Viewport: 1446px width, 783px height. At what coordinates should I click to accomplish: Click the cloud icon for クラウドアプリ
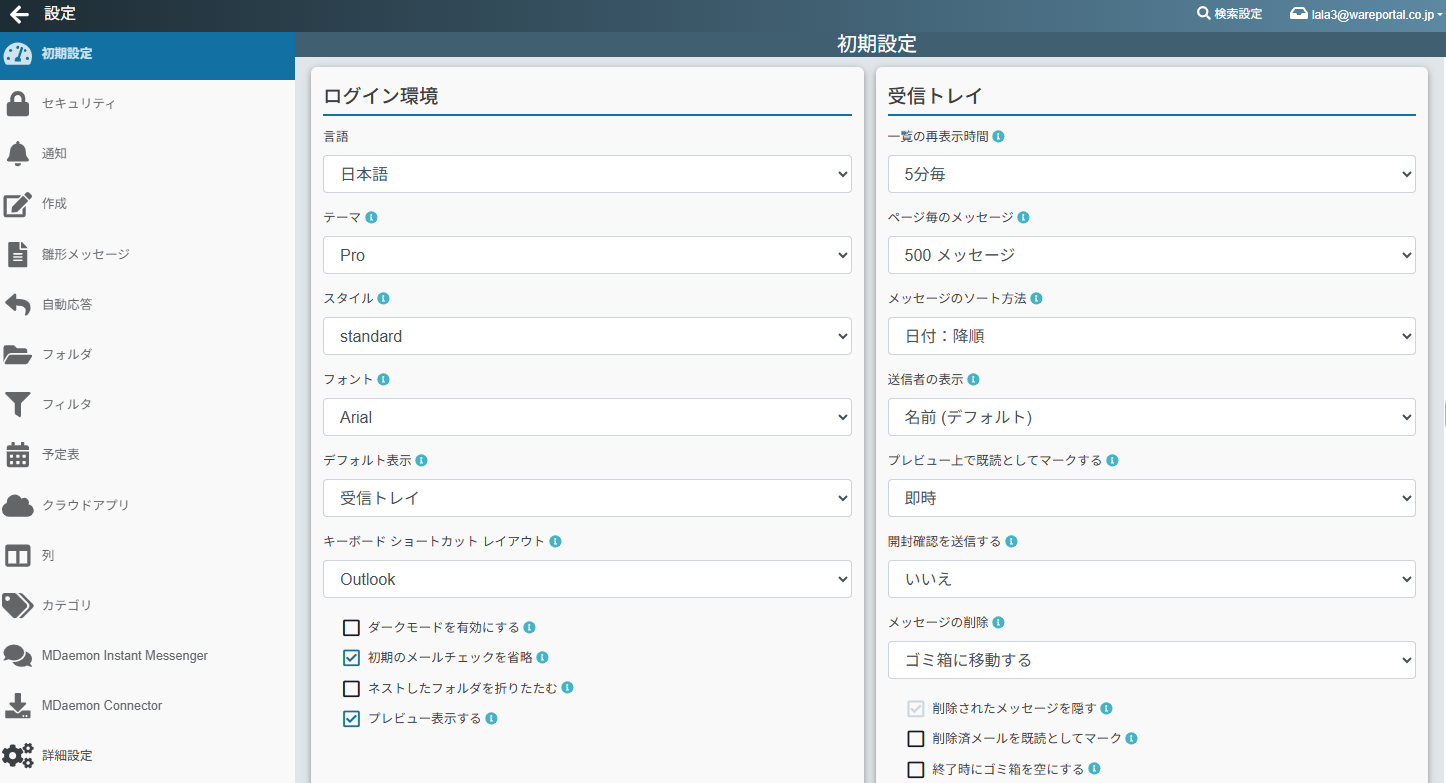17,505
